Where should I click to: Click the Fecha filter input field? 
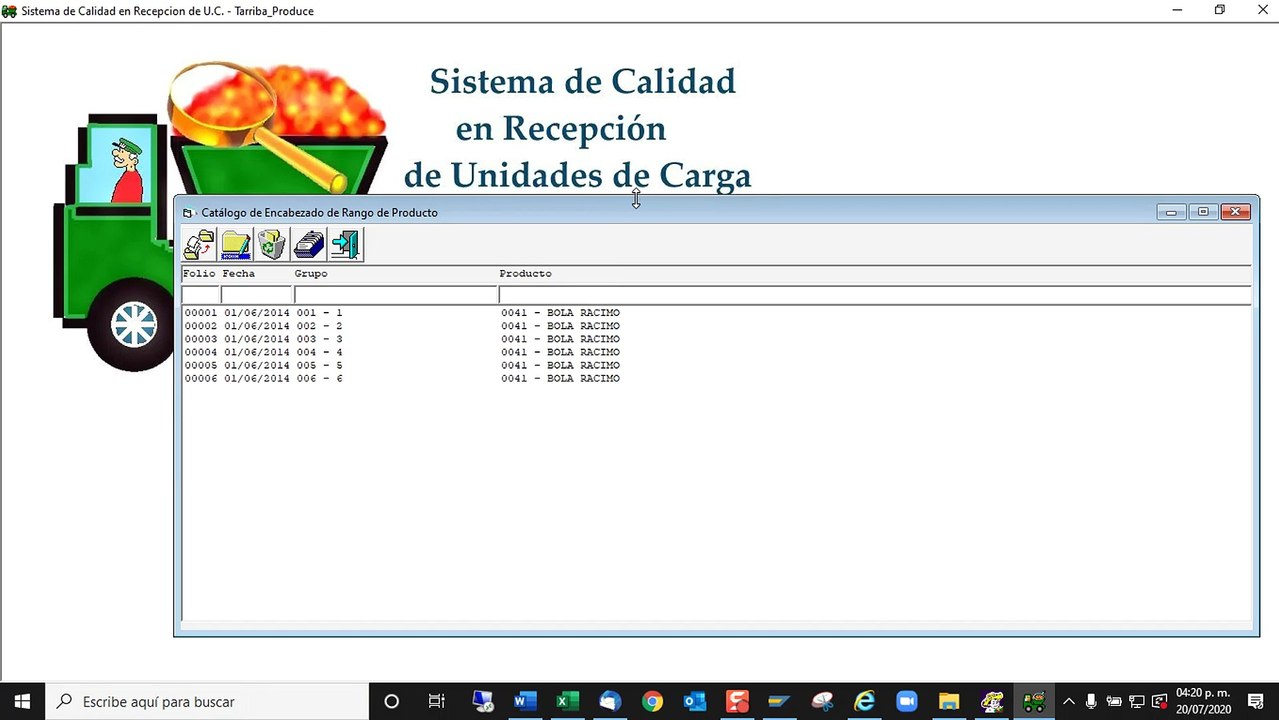(256, 295)
